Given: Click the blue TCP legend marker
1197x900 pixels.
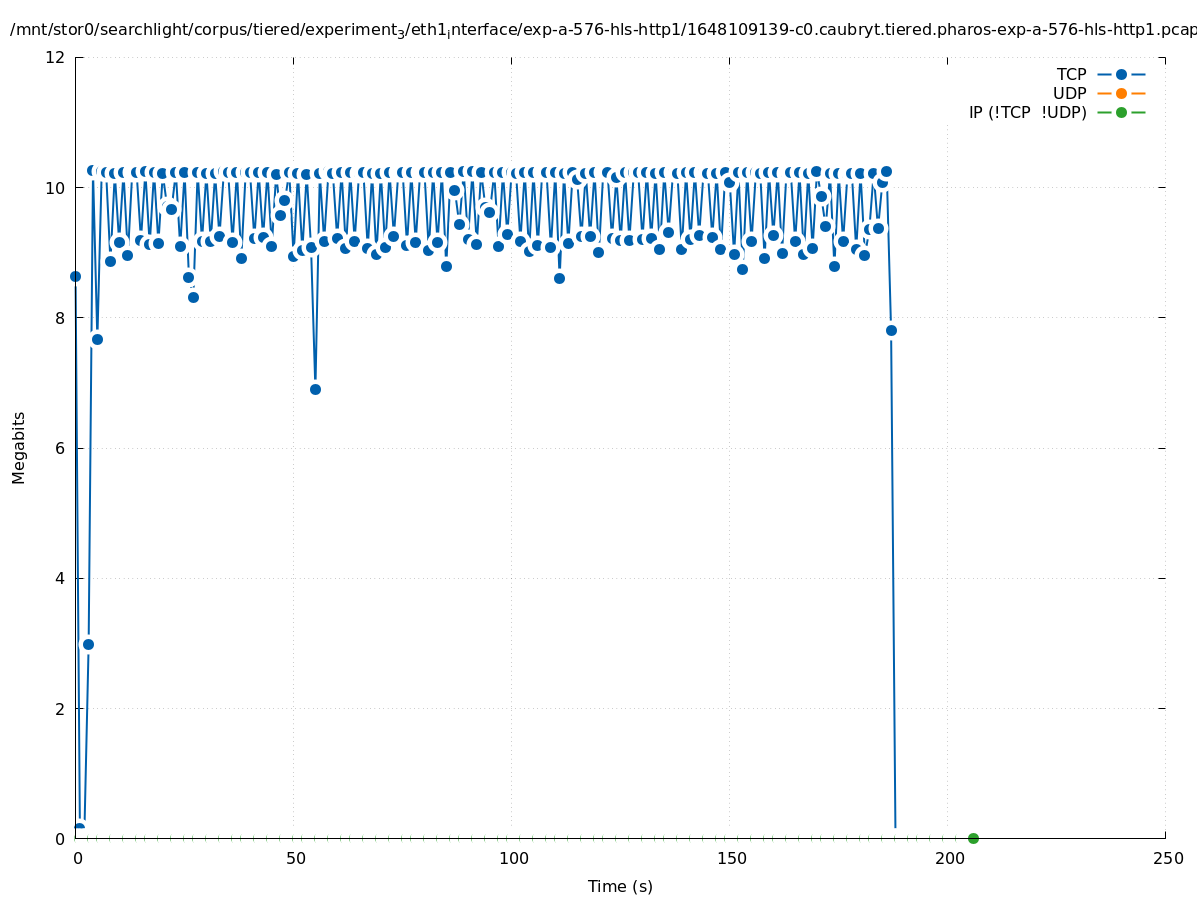Looking at the screenshot, I should [x=1121, y=74].
